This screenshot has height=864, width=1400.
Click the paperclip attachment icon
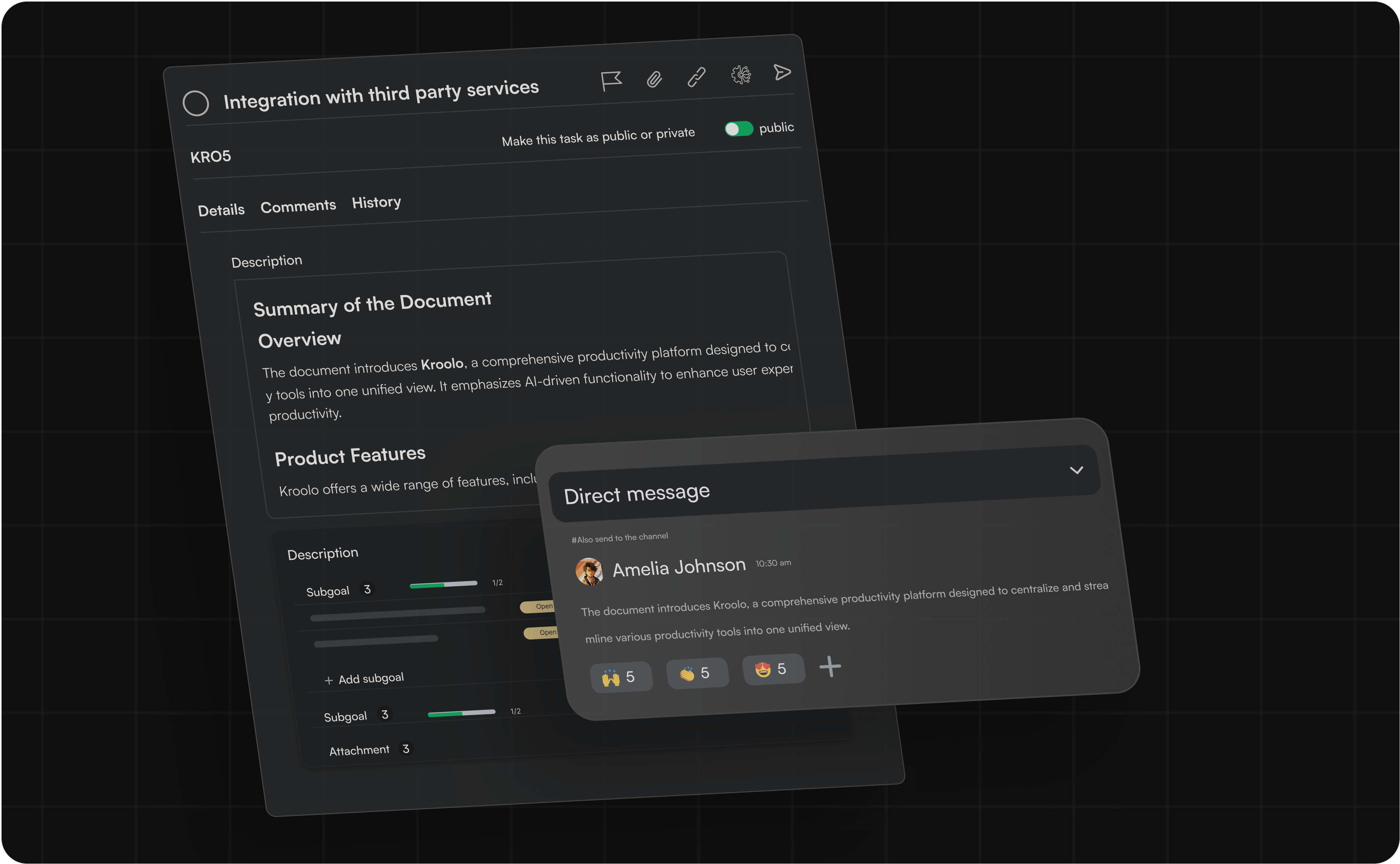coord(654,79)
